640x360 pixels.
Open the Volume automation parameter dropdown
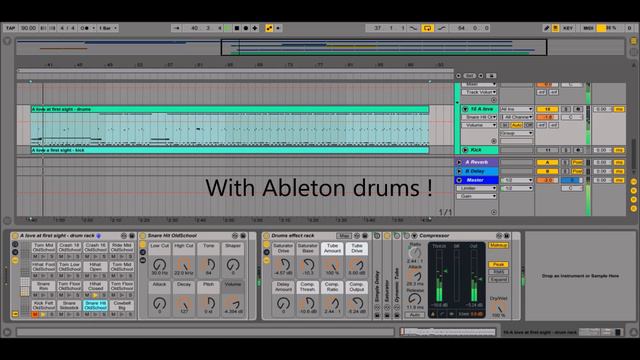(479, 125)
